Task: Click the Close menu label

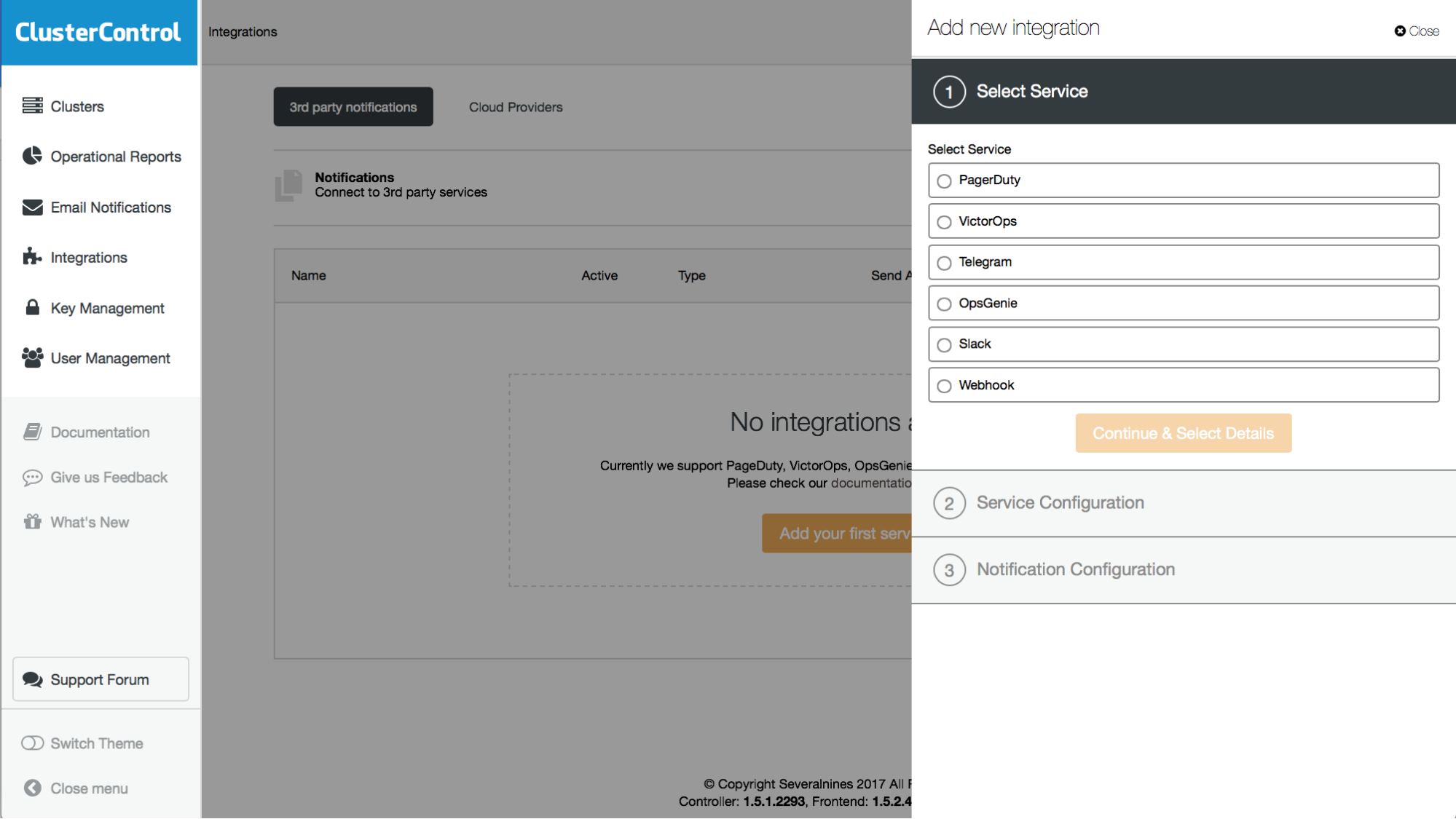Action: point(89,788)
